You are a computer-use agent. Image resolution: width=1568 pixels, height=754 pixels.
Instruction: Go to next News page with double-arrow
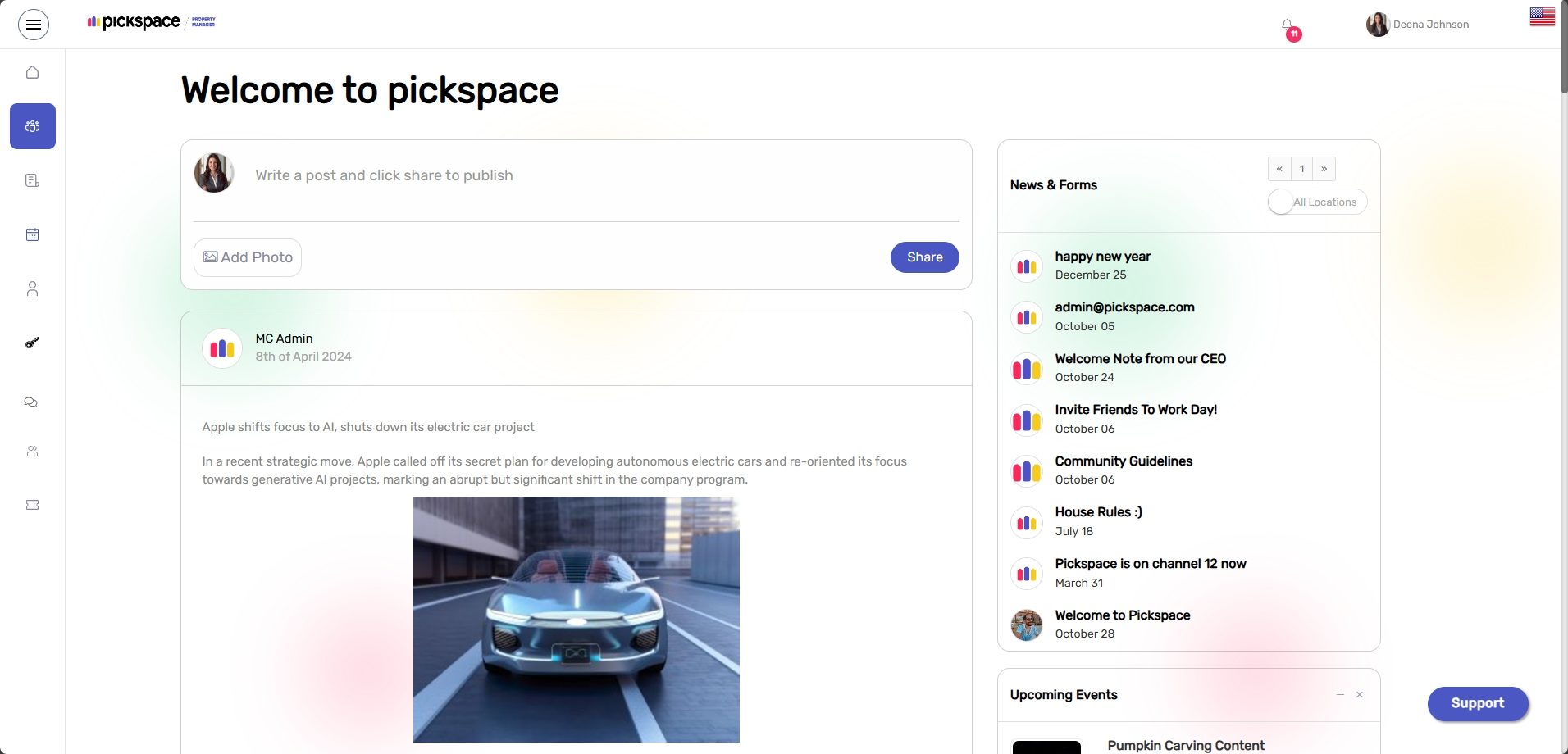(1324, 169)
